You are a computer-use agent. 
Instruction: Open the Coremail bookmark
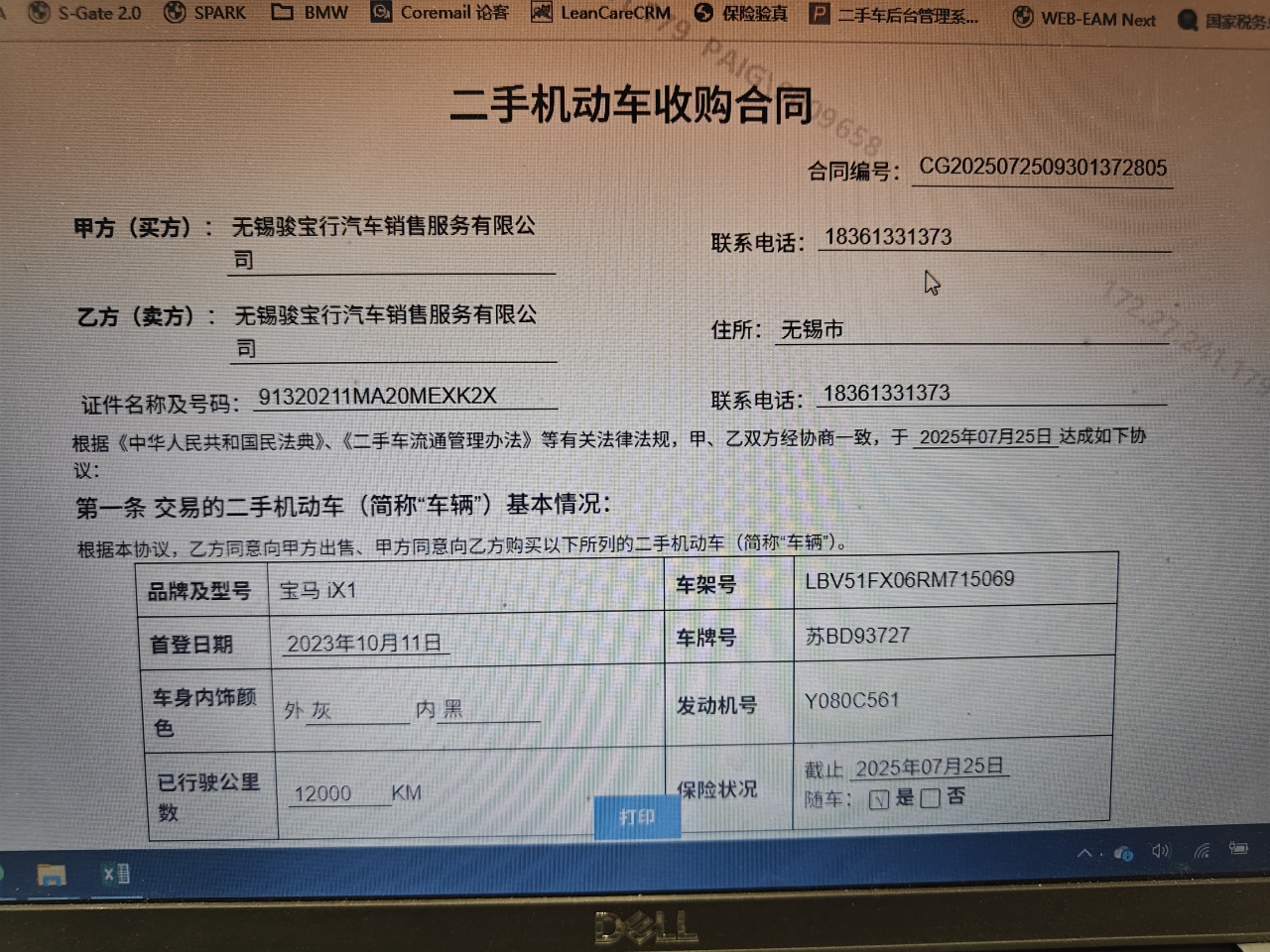(440, 13)
